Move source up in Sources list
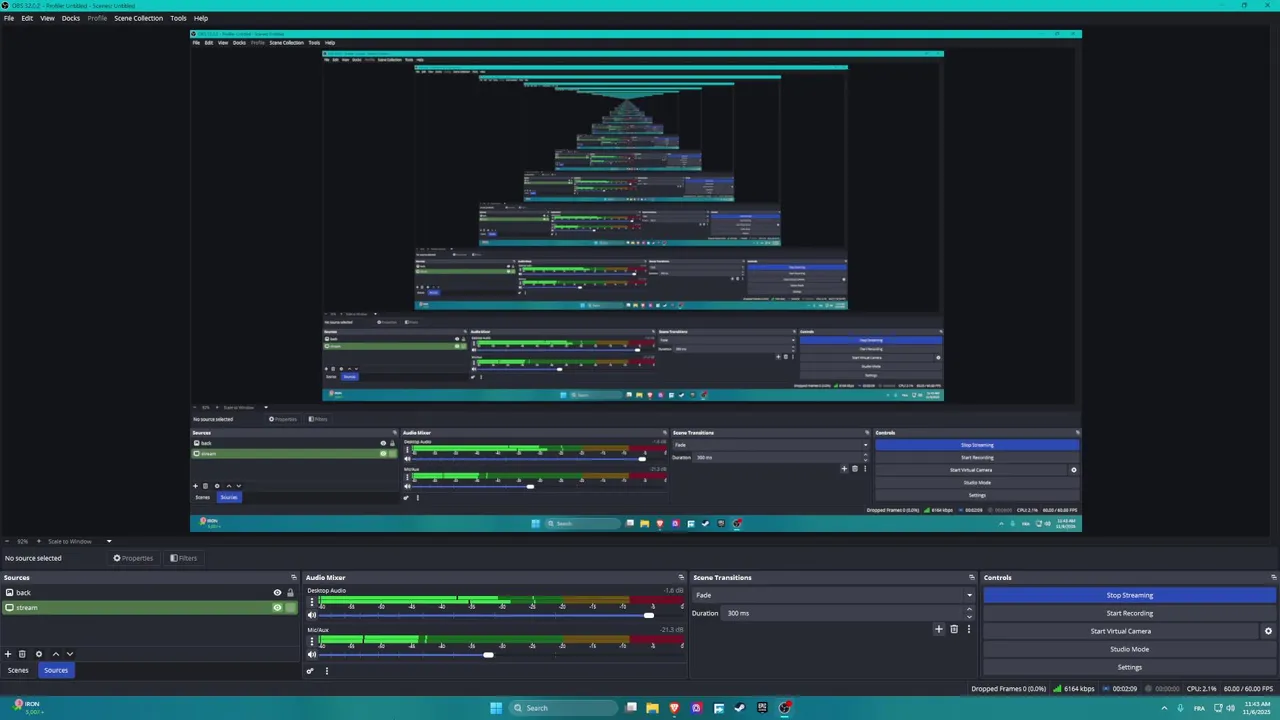The width and height of the screenshot is (1280, 720). click(x=55, y=654)
